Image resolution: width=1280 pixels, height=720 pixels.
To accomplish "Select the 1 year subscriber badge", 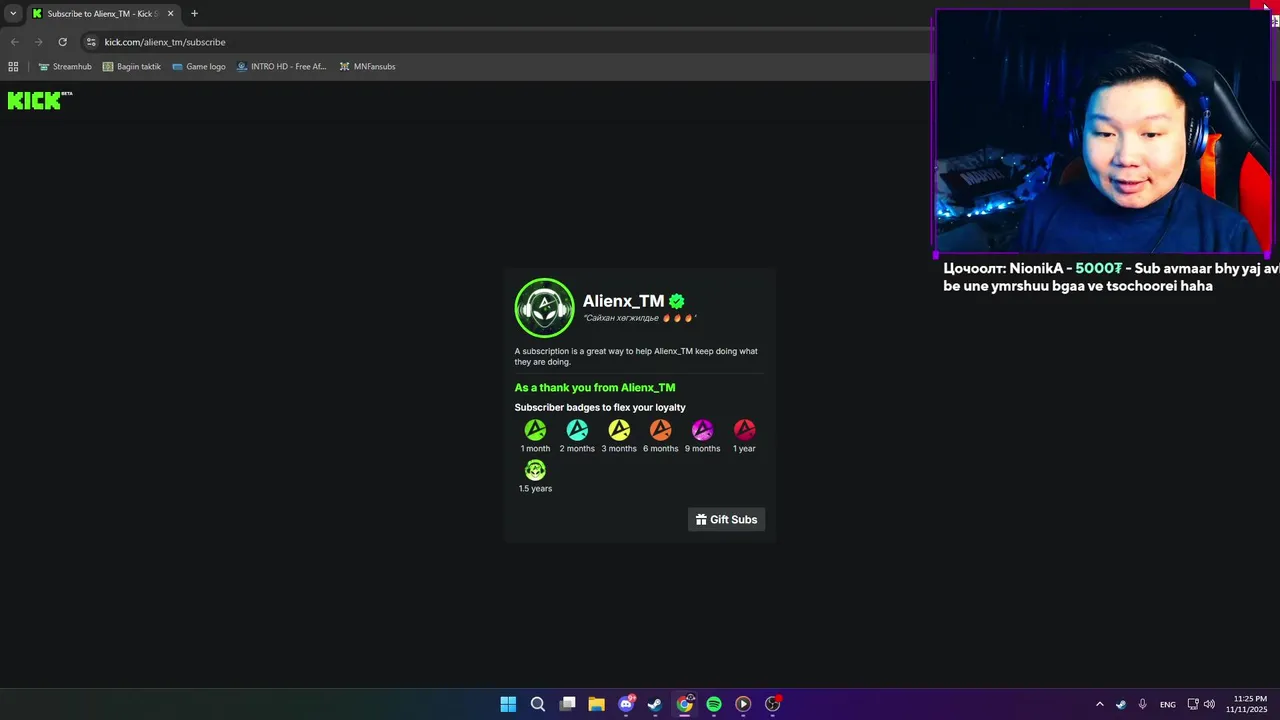I will [744, 430].
